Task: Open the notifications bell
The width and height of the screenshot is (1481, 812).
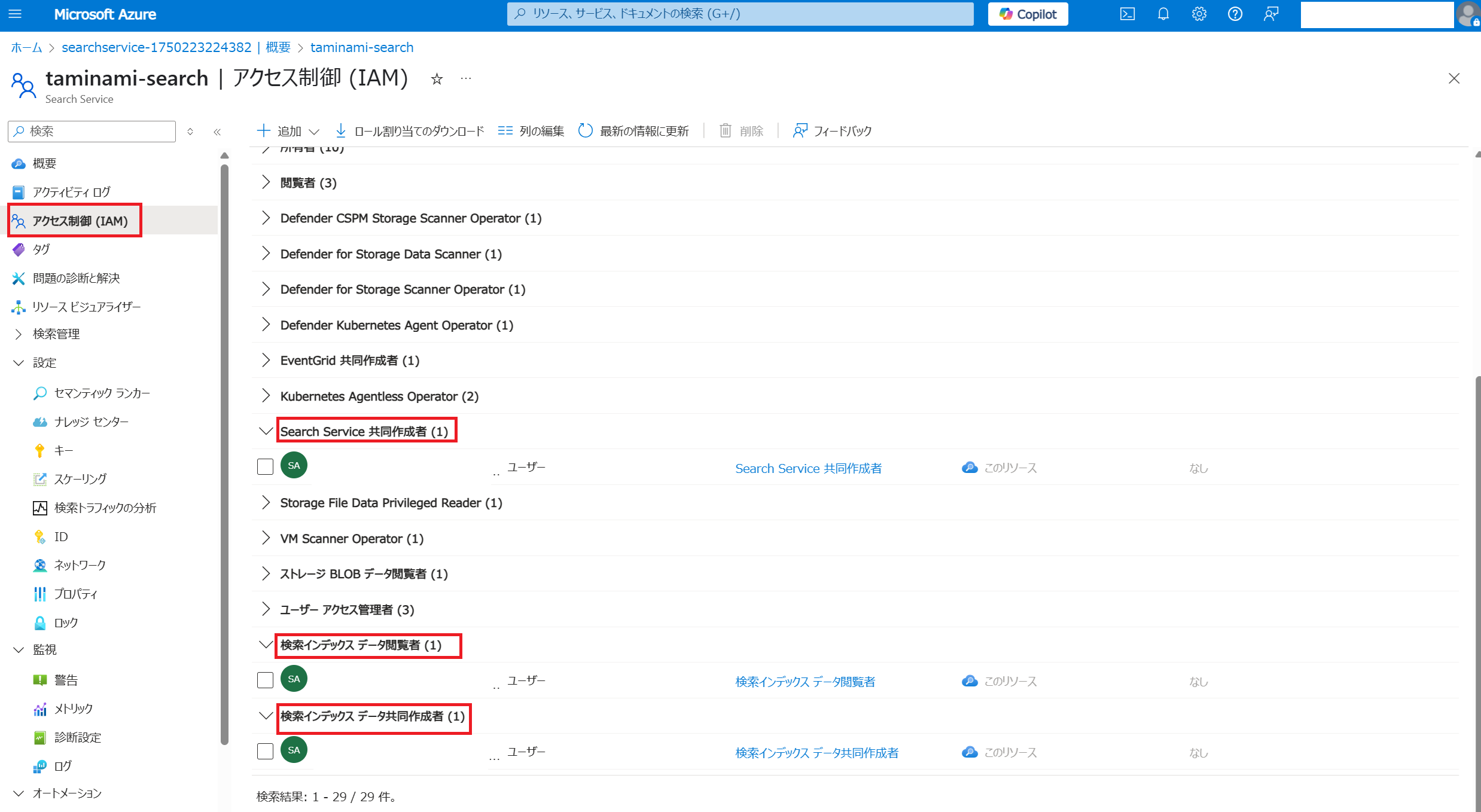Action: pos(1163,14)
